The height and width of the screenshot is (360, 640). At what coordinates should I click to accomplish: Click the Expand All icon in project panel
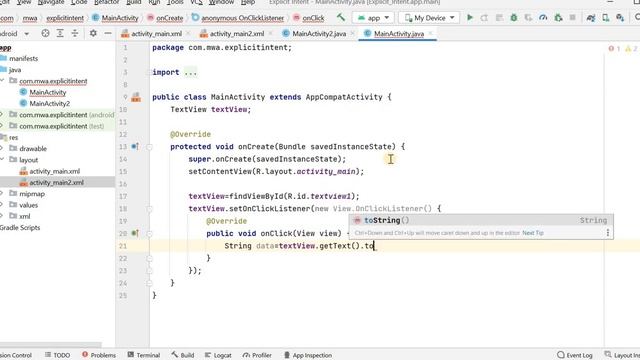[60, 33]
